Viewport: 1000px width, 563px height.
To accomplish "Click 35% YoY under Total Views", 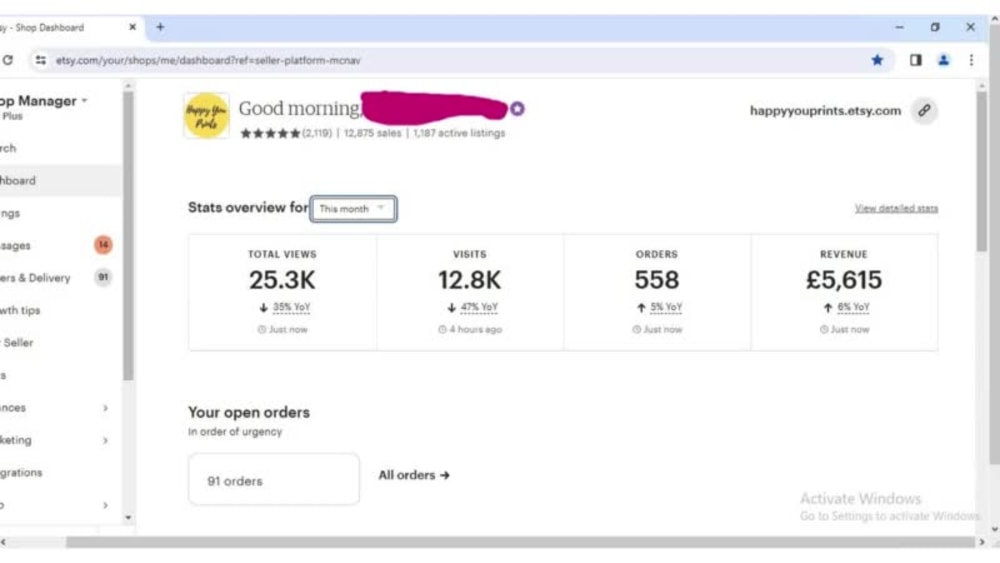I will (291, 307).
